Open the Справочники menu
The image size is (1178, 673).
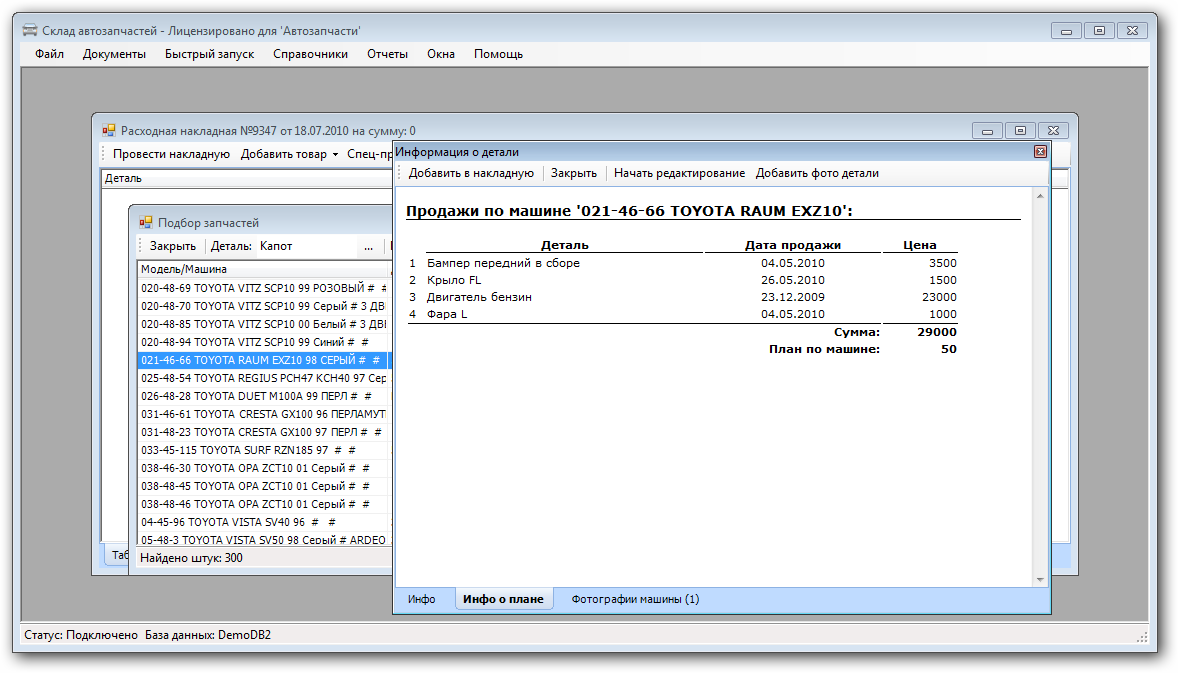[310, 54]
